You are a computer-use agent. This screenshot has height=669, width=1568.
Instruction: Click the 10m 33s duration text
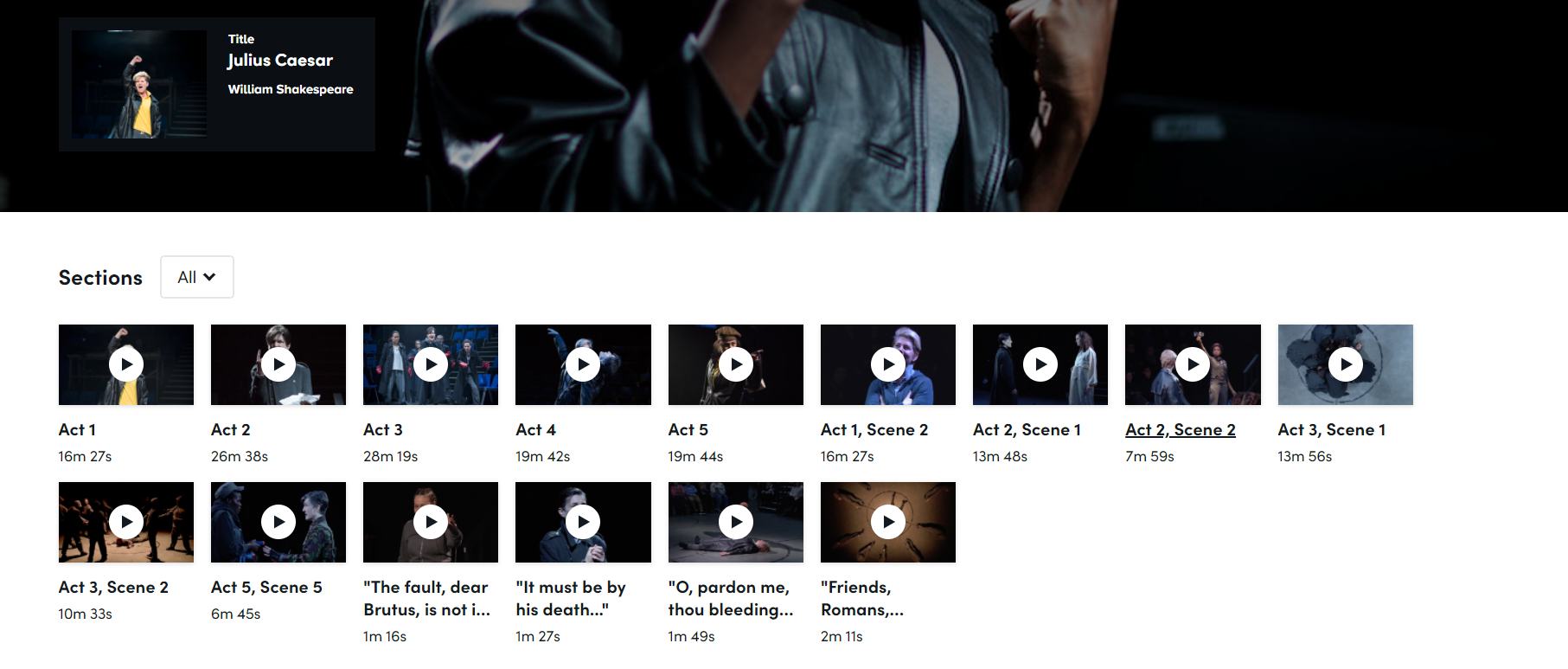pos(86,614)
